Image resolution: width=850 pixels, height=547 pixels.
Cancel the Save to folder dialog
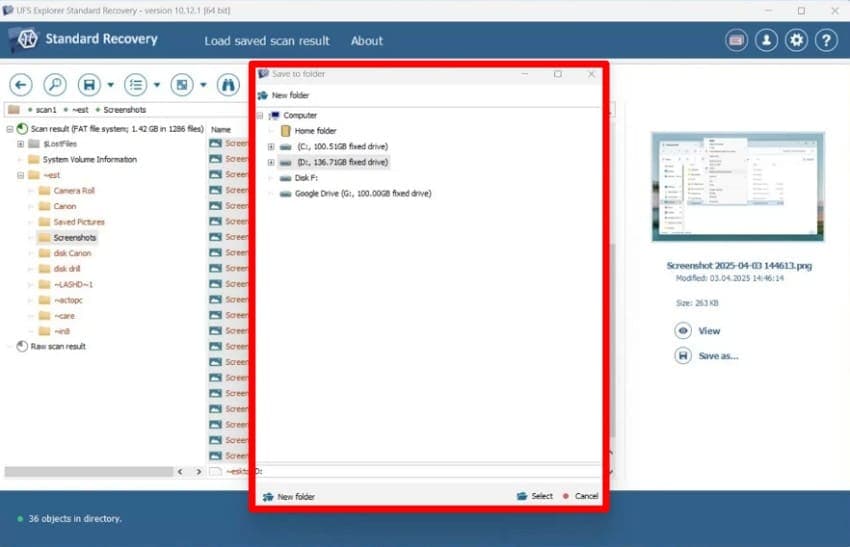[581, 496]
